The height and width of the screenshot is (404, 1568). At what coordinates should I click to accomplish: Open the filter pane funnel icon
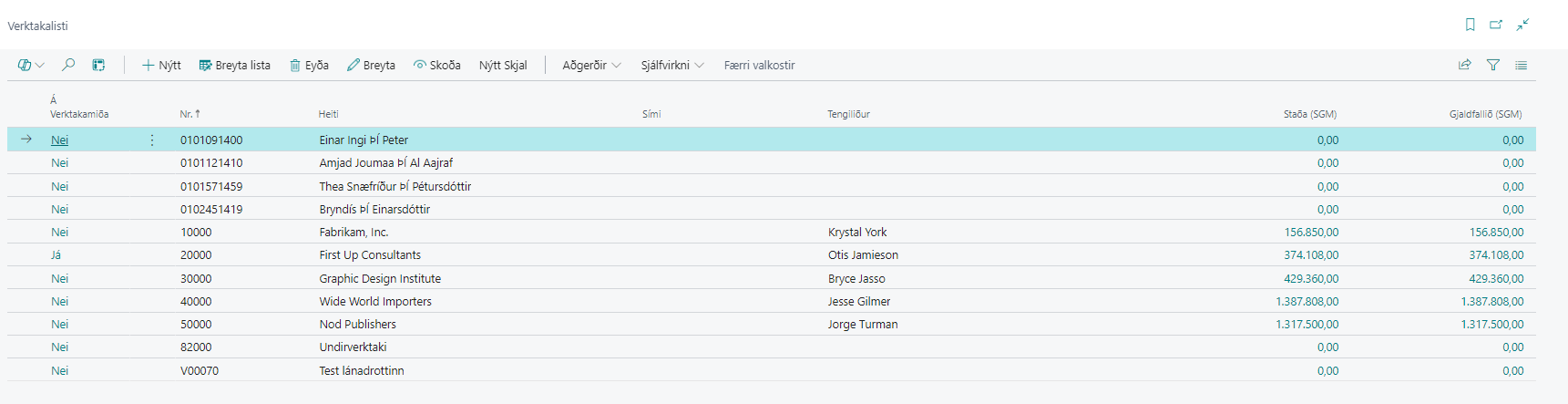pos(1492,65)
